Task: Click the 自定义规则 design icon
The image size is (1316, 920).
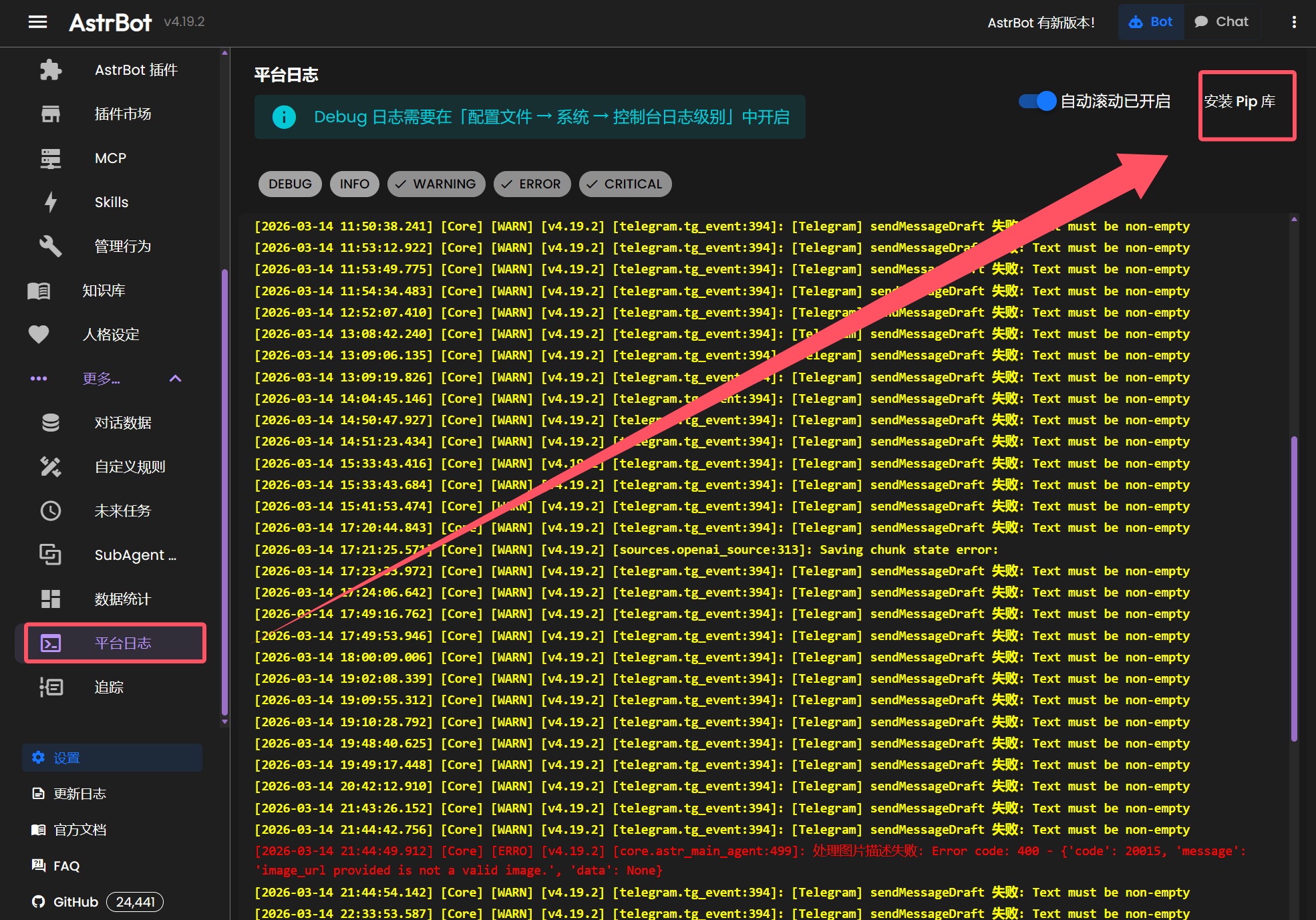Action: tap(51, 466)
